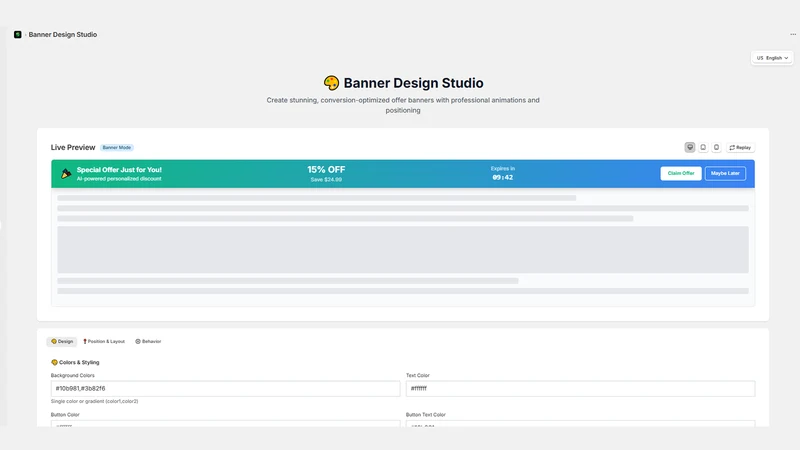Switch to the Behavior tab
Screen dimensions: 800x450
pyautogui.click(x=148, y=341)
